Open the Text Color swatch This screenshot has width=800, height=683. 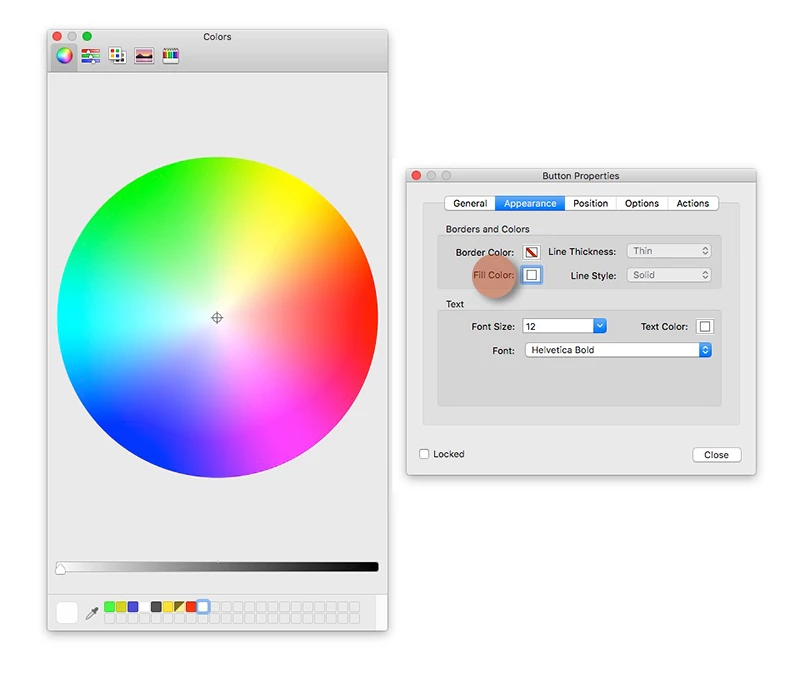pyautogui.click(x=705, y=326)
